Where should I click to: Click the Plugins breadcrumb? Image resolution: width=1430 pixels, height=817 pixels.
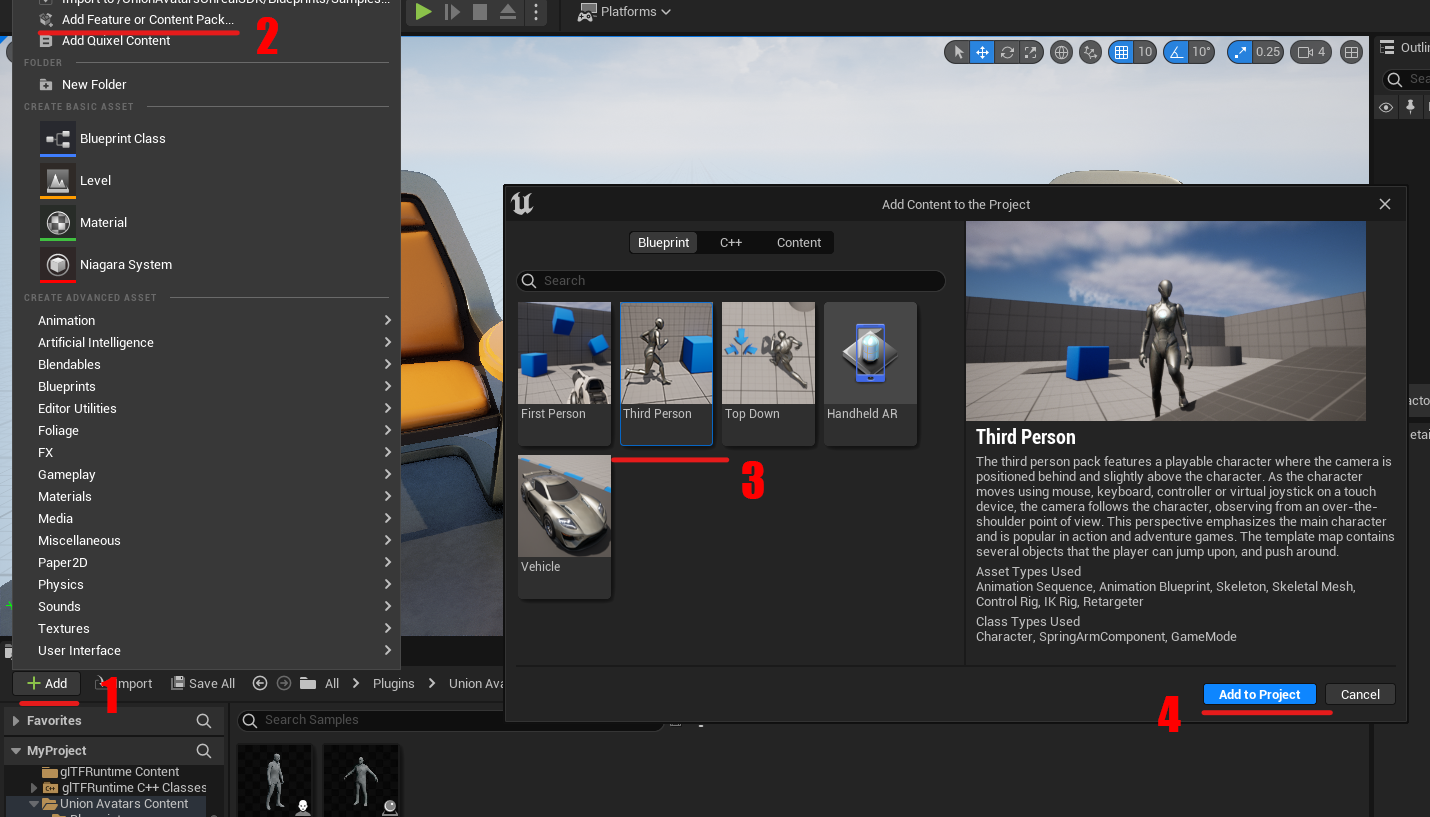point(394,684)
